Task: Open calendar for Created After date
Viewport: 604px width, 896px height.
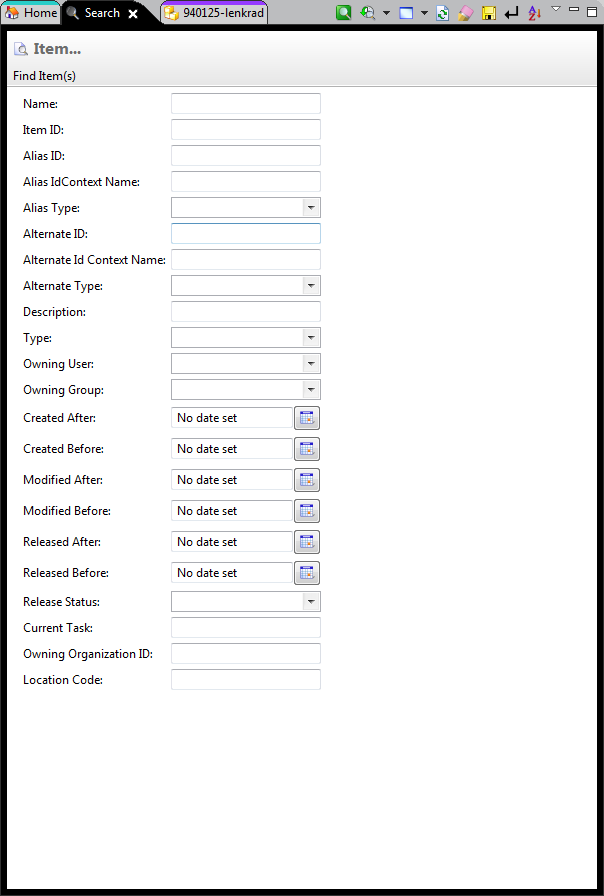Action: (307, 418)
